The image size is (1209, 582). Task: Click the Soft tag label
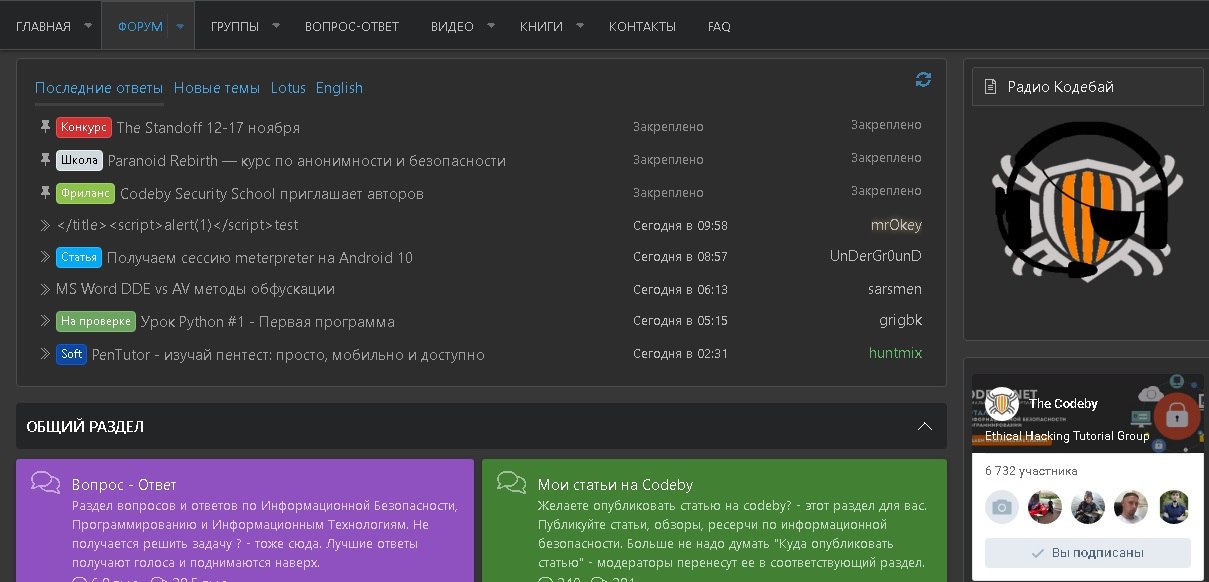[71, 354]
